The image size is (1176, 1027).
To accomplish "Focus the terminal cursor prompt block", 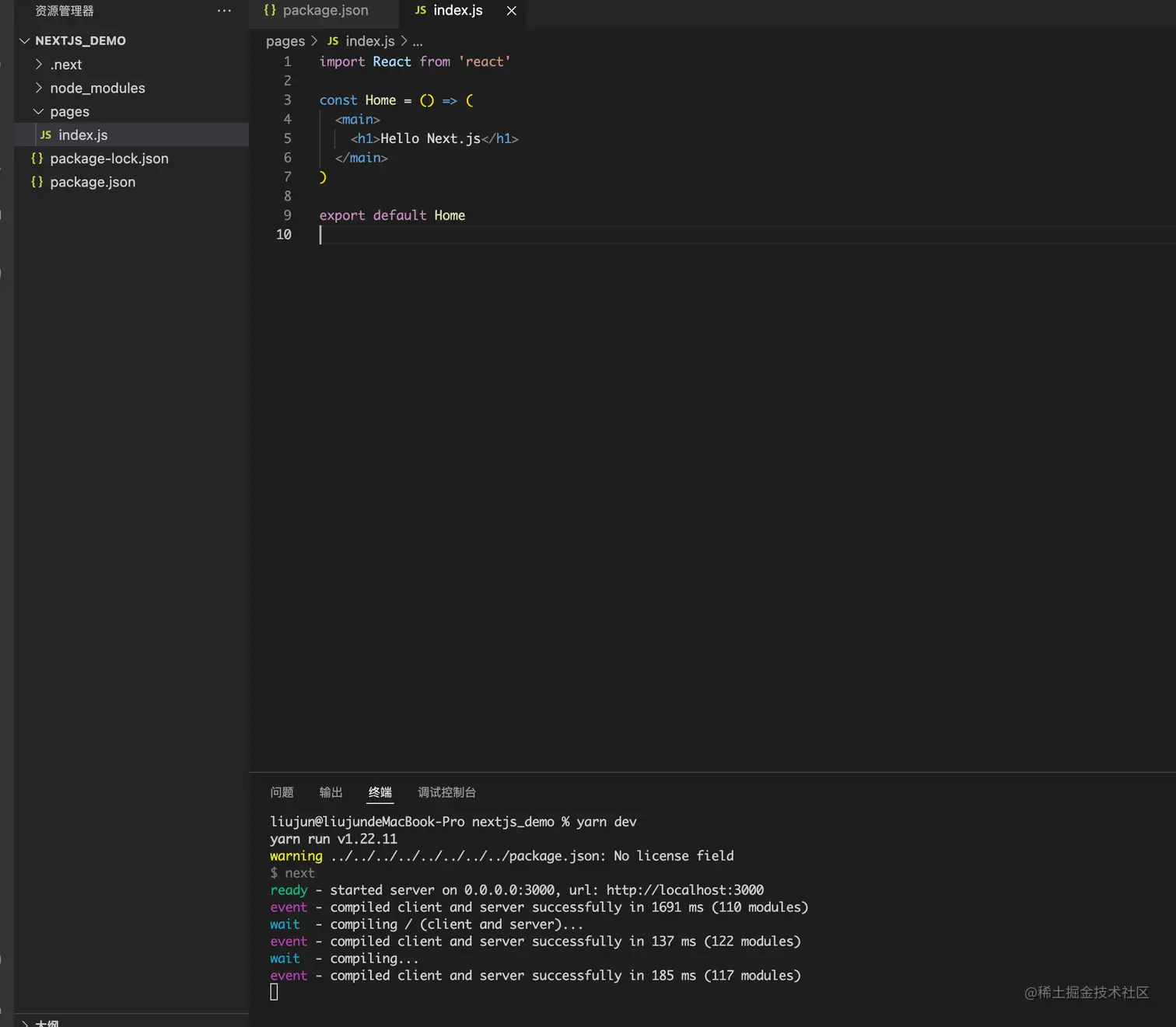I will click(x=274, y=992).
